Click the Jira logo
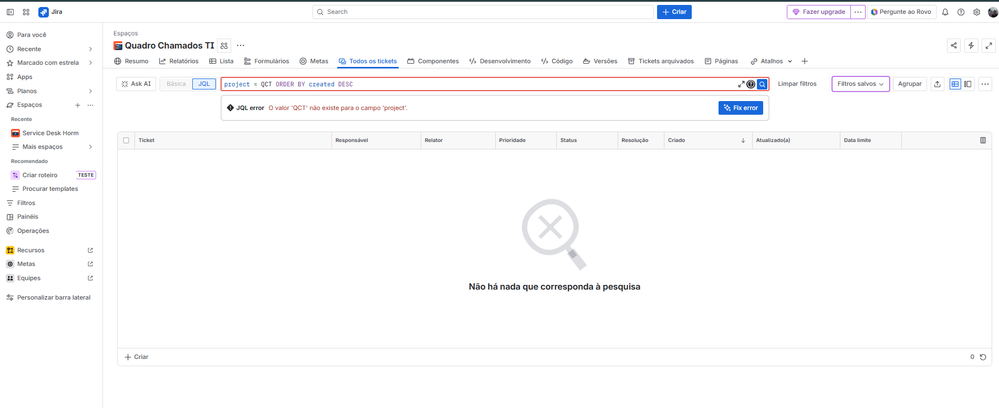 coord(50,12)
